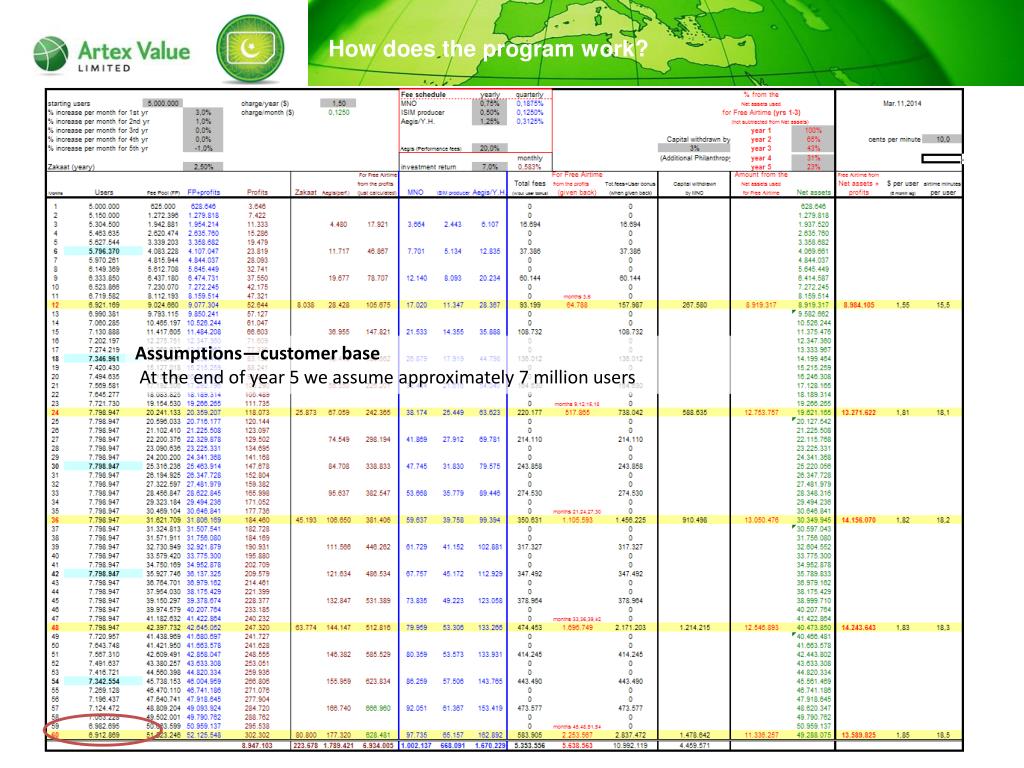
Task: Click the "FP+profits" column header
Action: click(204, 193)
